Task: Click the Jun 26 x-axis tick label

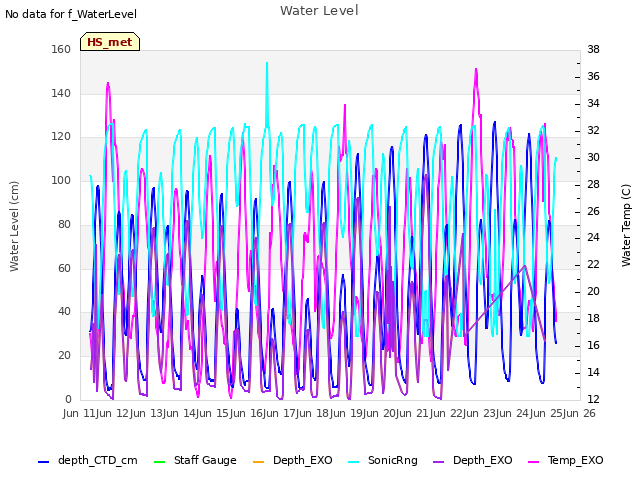Action: (579, 413)
